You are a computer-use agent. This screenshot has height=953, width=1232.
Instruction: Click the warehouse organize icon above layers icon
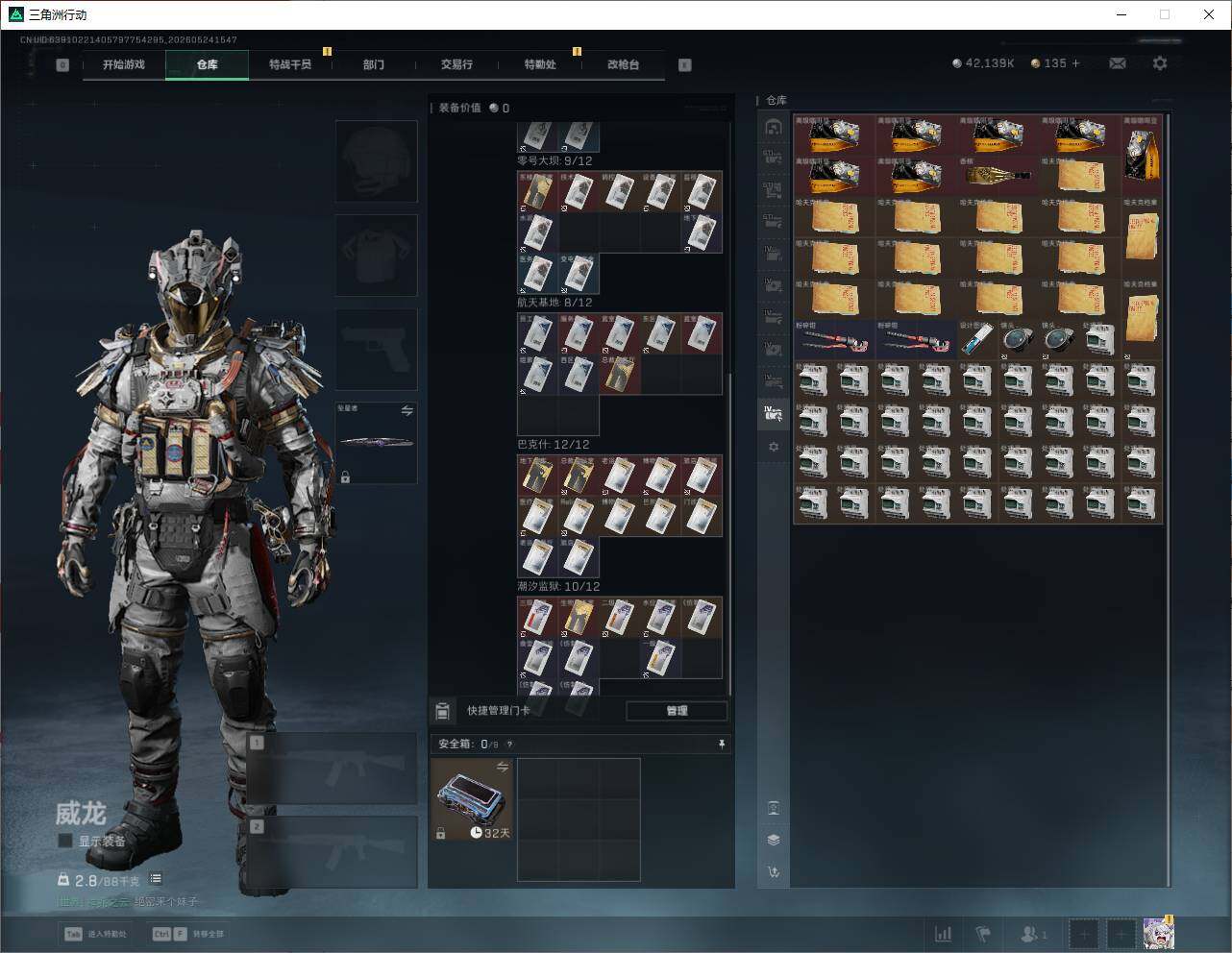pyautogui.click(x=774, y=807)
